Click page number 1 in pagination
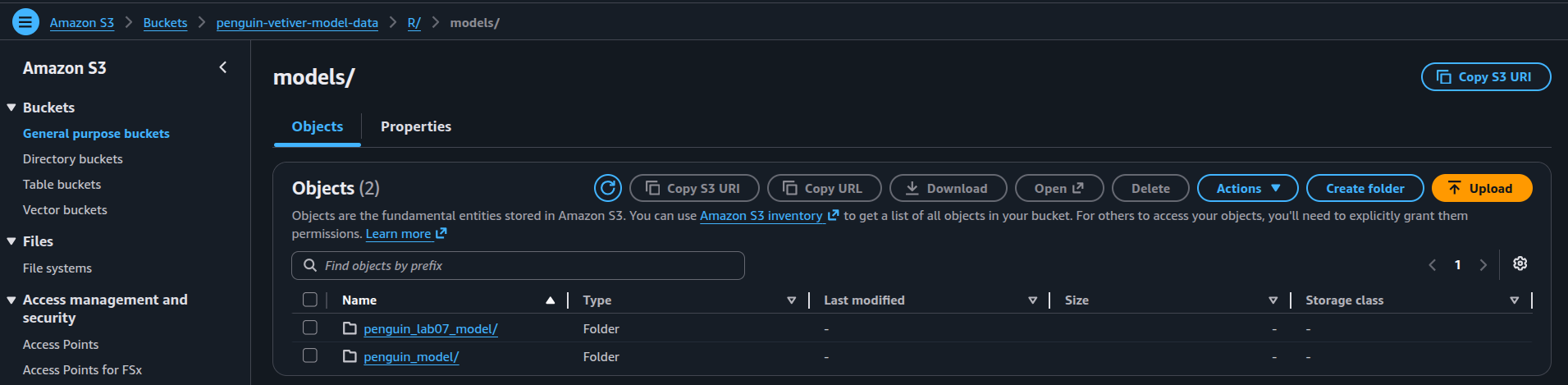 point(1457,264)
